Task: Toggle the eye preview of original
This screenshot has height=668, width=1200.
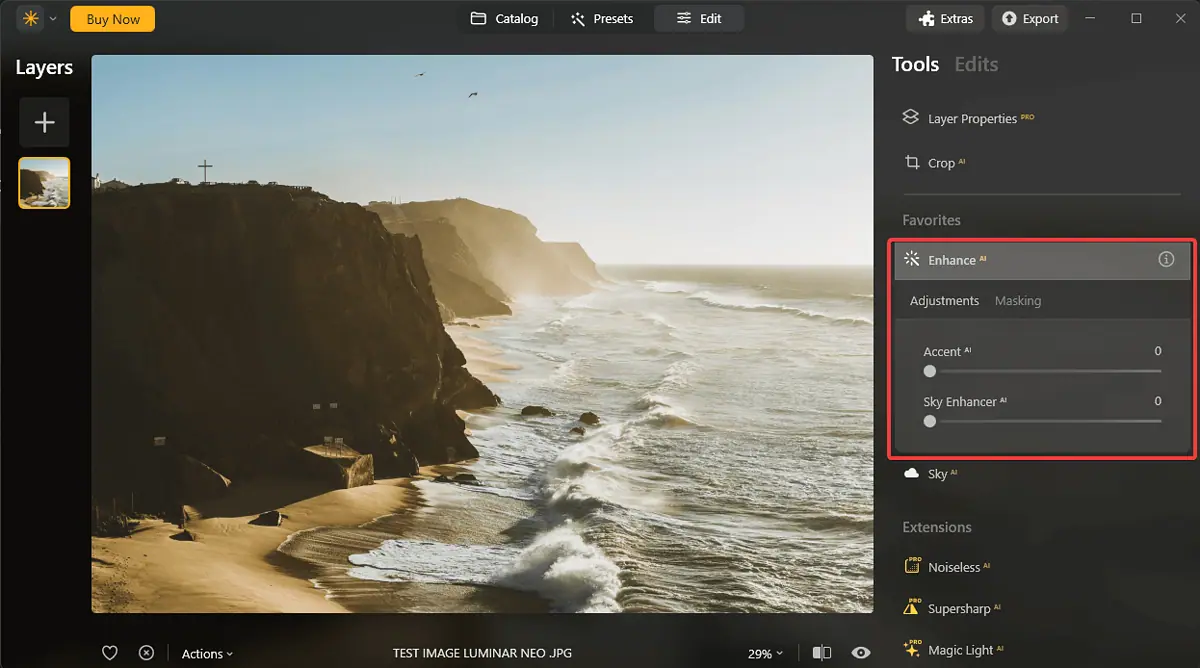Action: pos(860,653)
